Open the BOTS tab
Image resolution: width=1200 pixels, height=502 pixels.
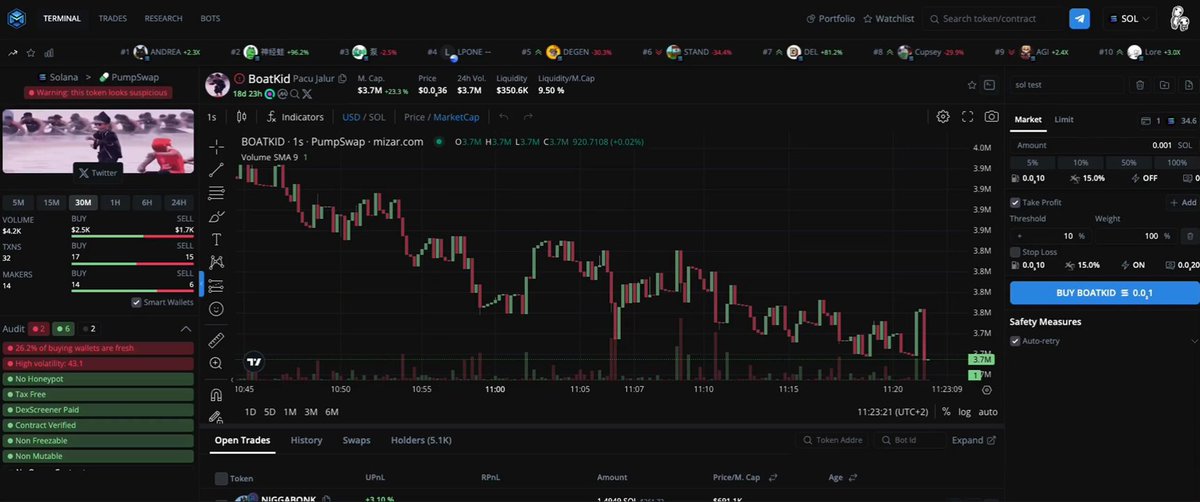[x=211, y=18]
